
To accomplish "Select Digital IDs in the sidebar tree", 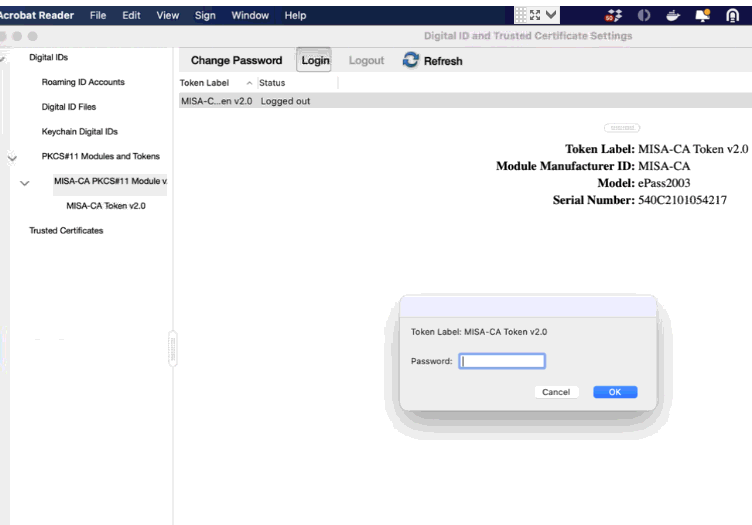I will click(48, 57).
